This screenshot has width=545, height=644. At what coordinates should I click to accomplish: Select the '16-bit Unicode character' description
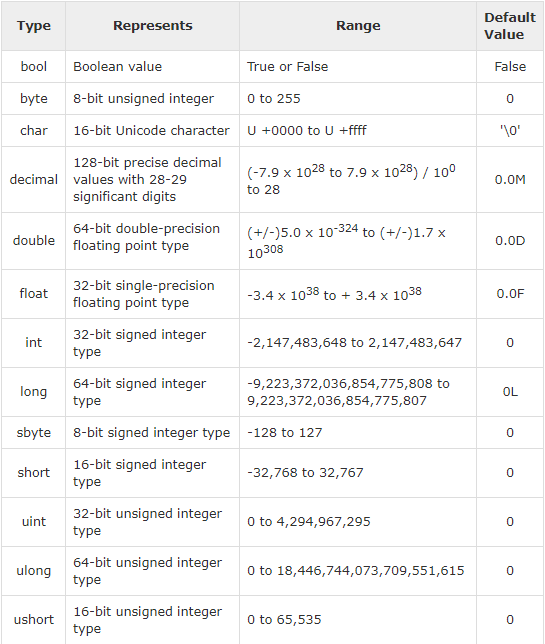coord(151,131)
